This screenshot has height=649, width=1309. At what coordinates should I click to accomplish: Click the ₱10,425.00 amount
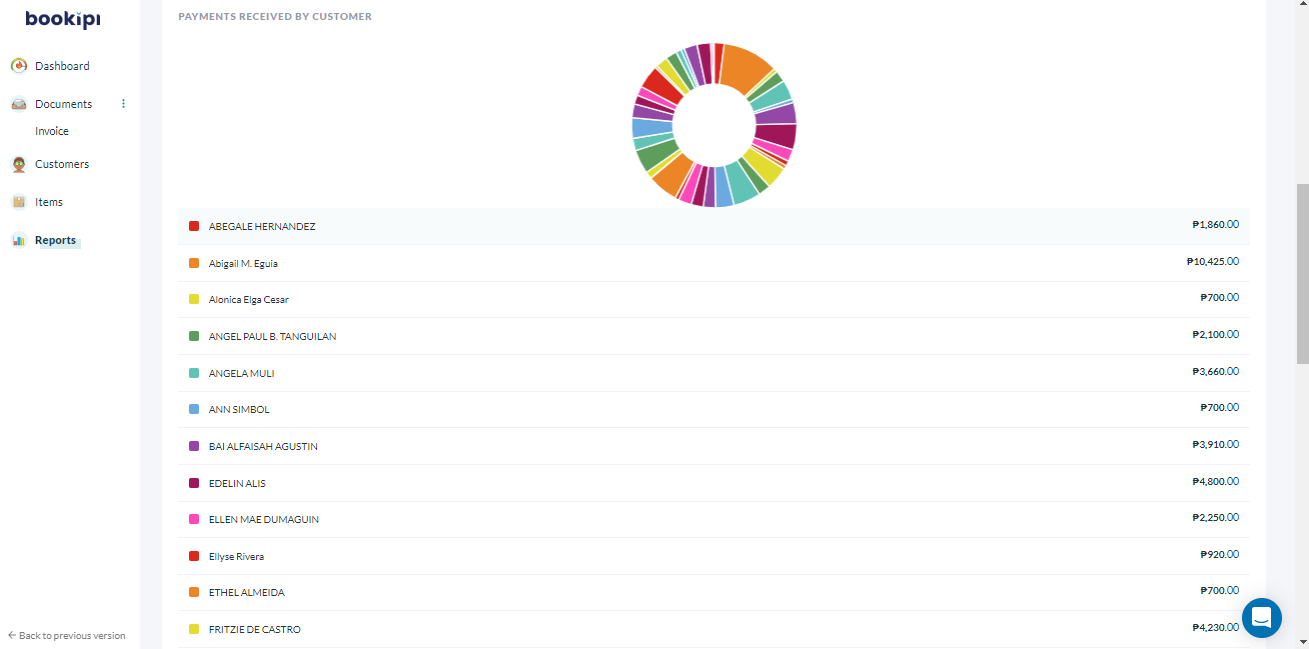click(x=1213, y=261)
